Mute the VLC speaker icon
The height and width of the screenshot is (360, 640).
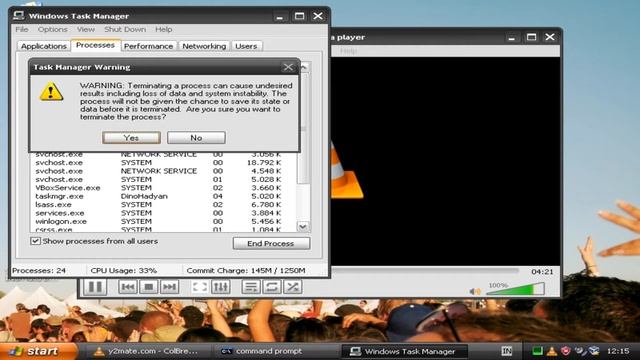(475, 291)
